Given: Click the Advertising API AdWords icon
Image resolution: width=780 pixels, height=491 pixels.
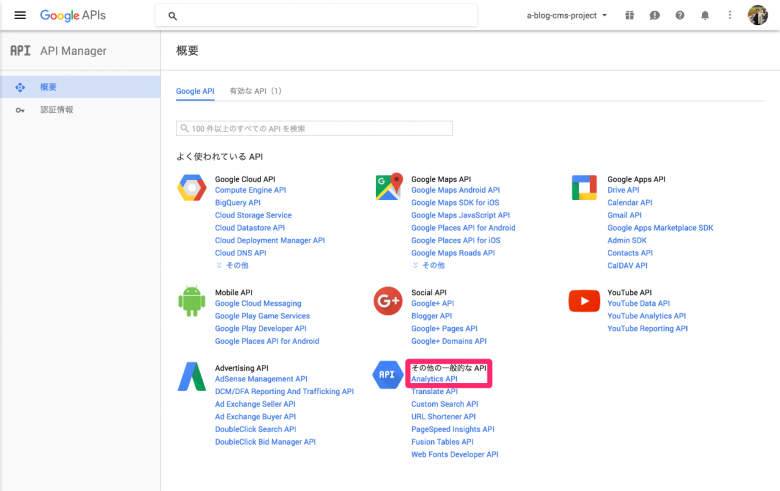Looking at the screenshot, I should (192, 377).
